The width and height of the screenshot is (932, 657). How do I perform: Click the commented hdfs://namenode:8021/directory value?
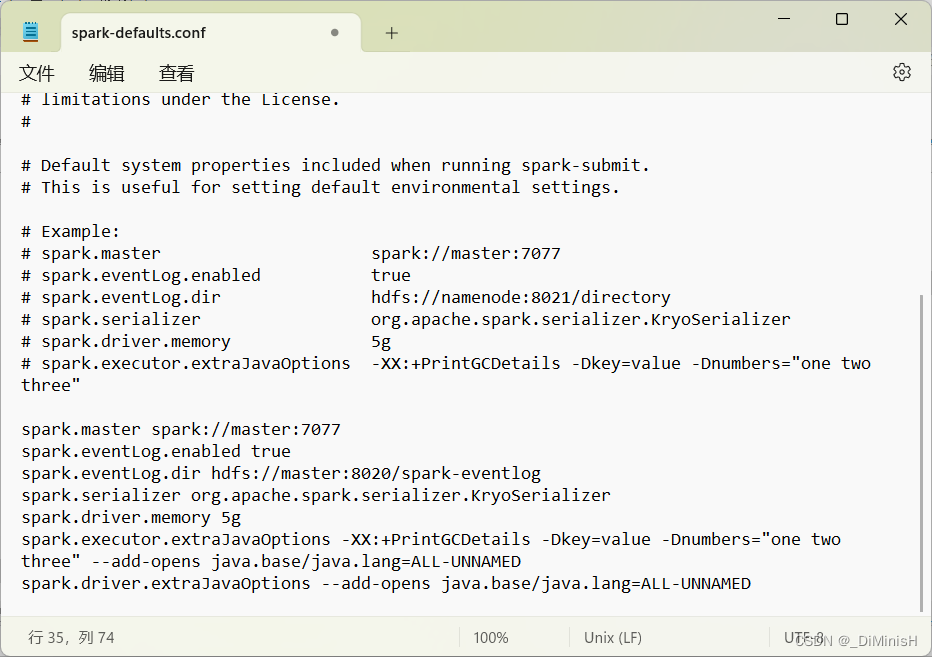click(x=521, y=297)
